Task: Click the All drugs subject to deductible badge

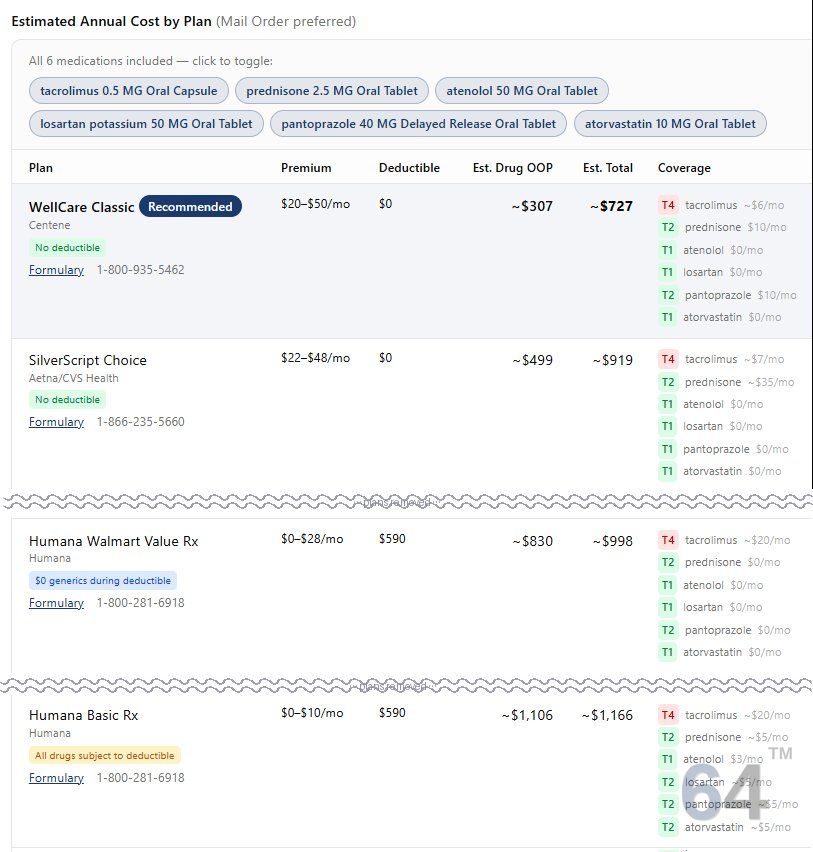Action: click(104, 755)
